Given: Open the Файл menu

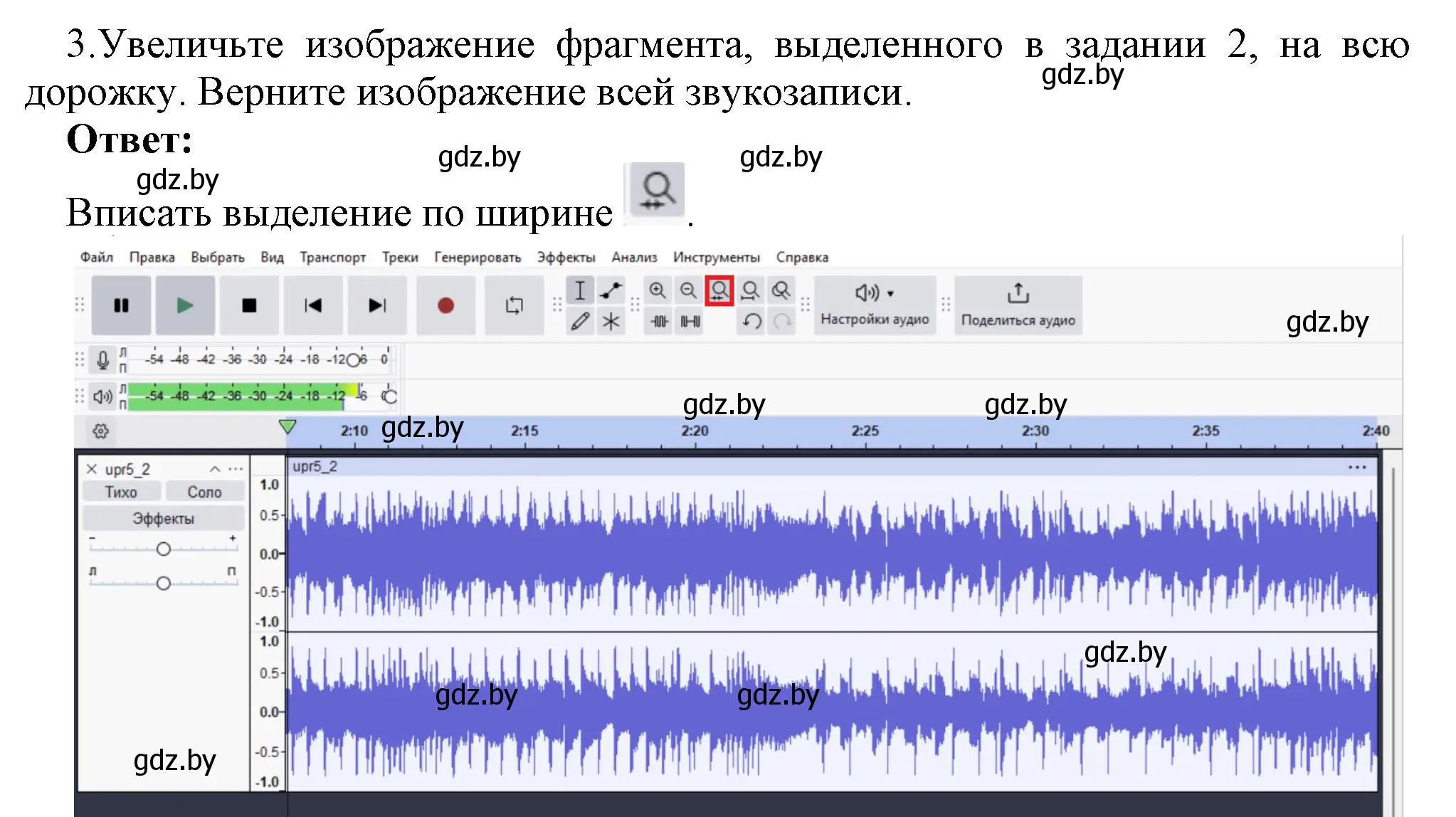Looking at the screenshot, I should (96, 257).
